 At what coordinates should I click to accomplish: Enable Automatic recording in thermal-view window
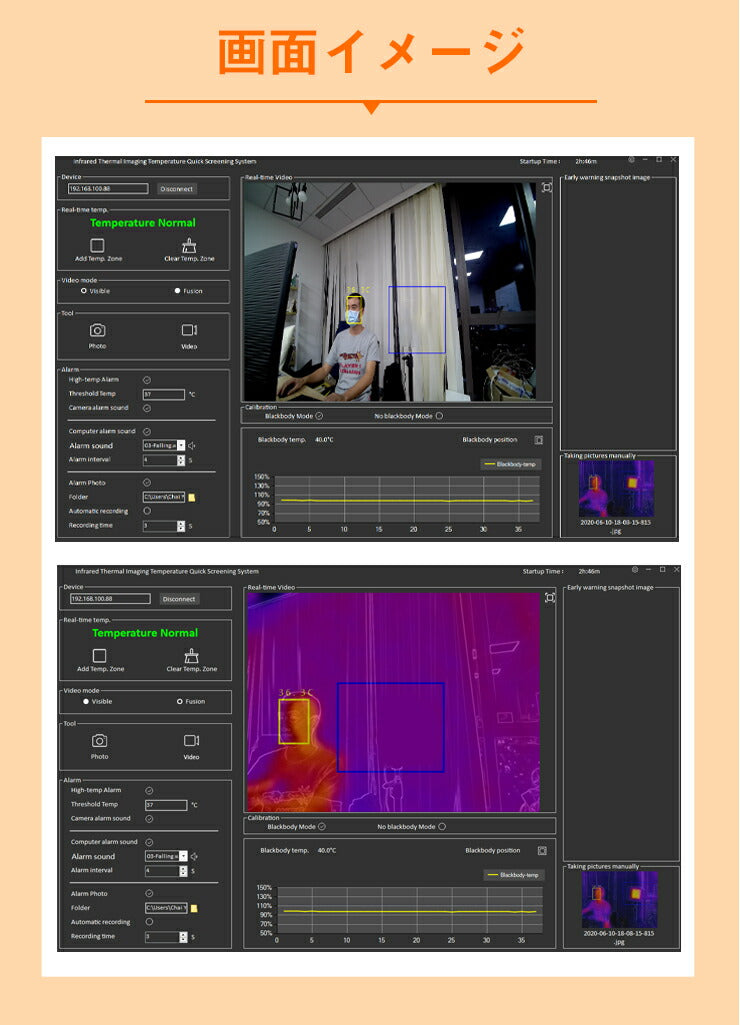click(149, 922)
